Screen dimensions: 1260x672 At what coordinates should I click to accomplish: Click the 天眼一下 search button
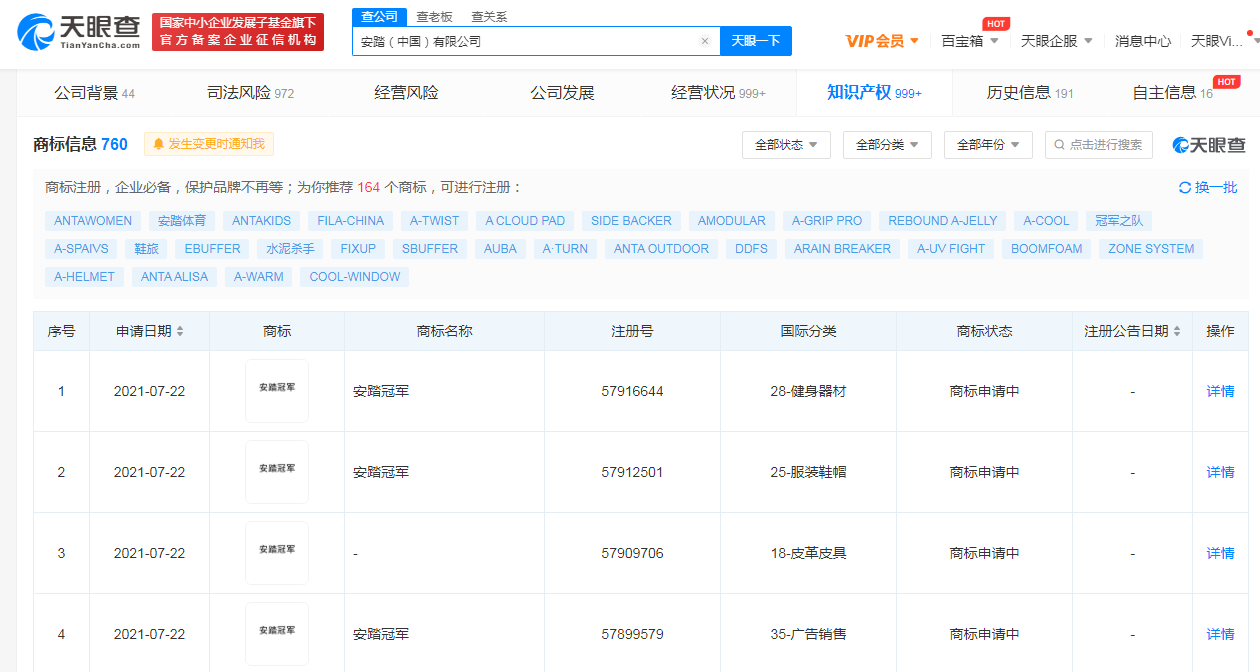coord(755,40)
